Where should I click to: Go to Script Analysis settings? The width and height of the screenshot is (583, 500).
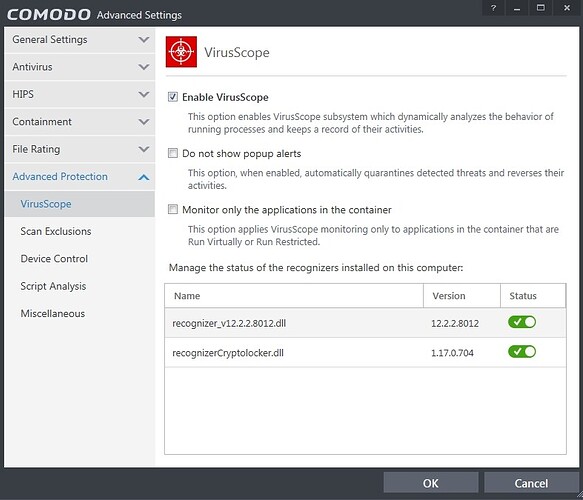(53, 286)
